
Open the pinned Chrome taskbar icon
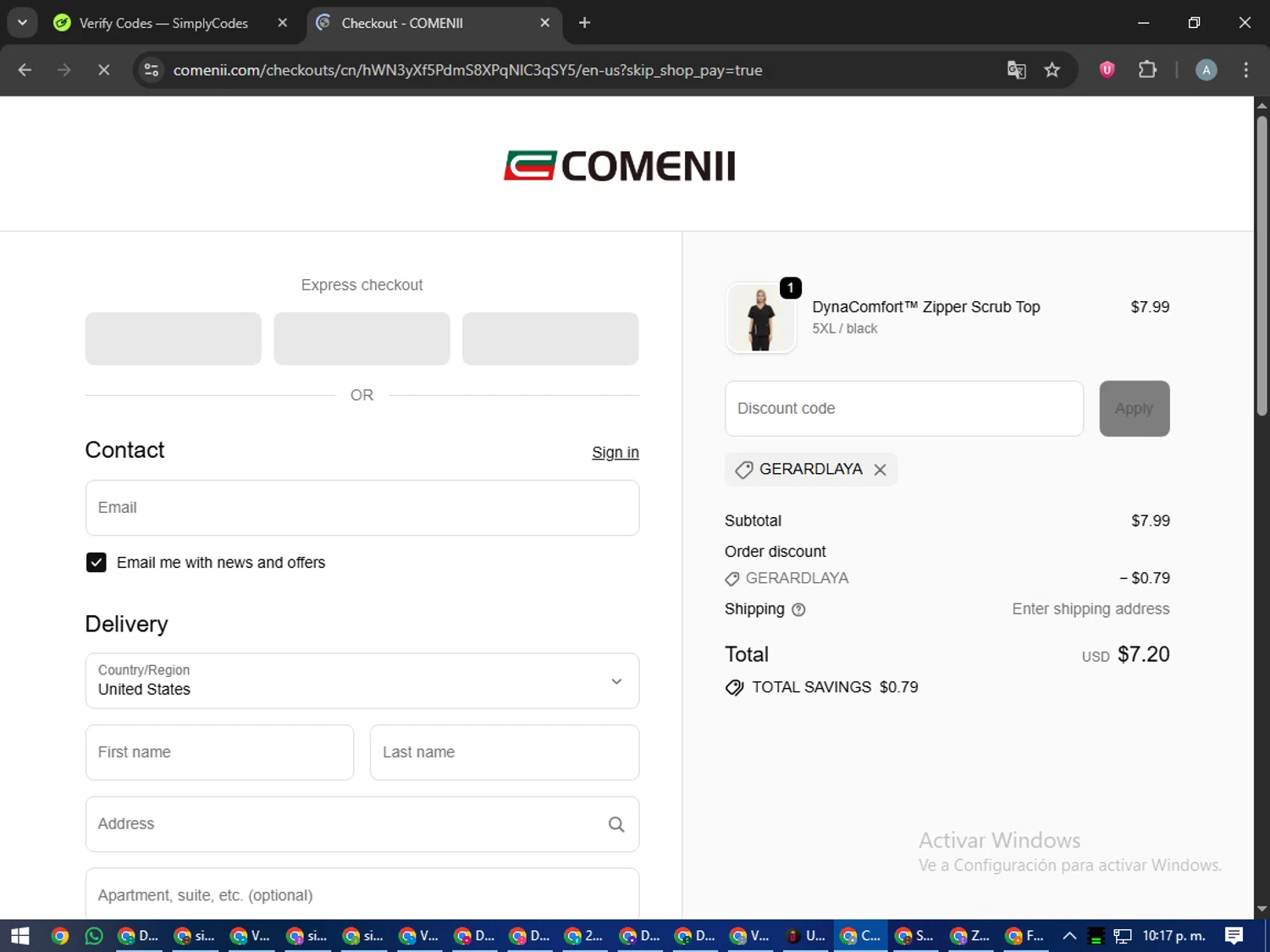click(59, 936)
